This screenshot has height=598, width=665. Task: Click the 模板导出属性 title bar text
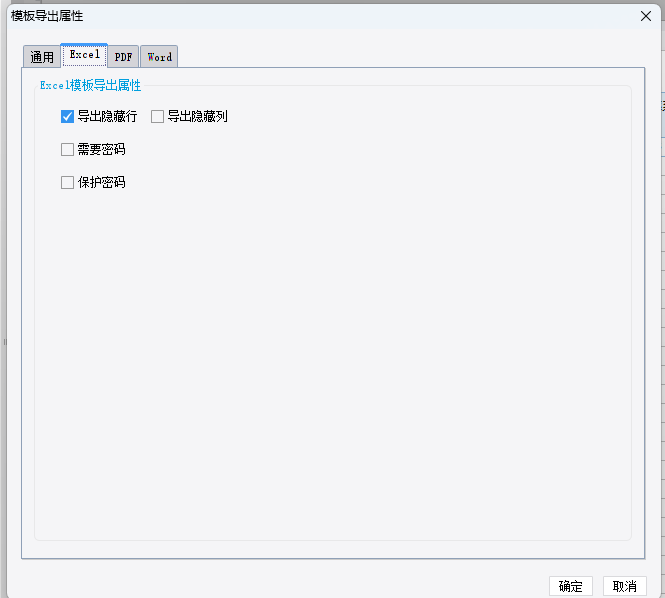pos(47,16)
